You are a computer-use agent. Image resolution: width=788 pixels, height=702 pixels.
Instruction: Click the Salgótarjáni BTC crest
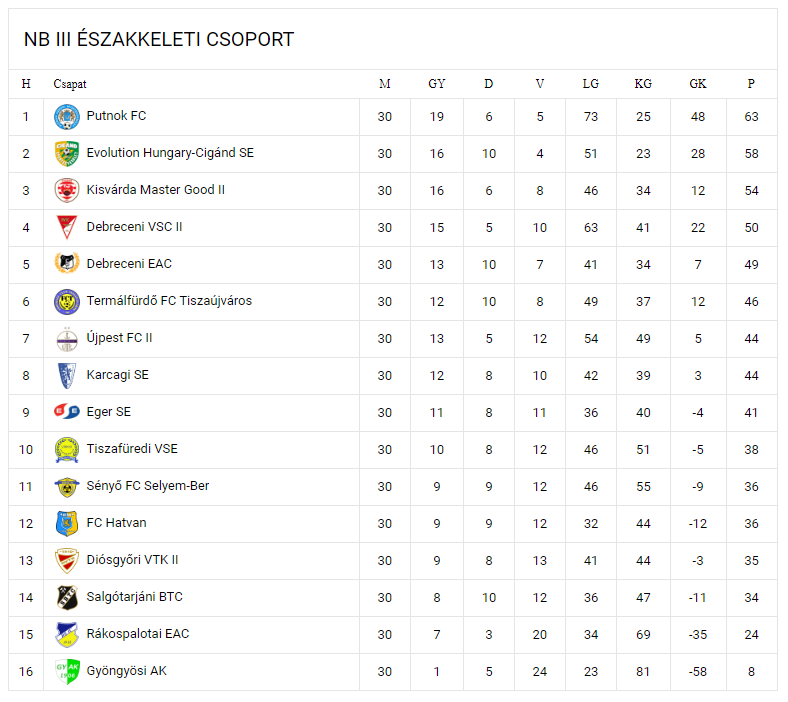67,597
